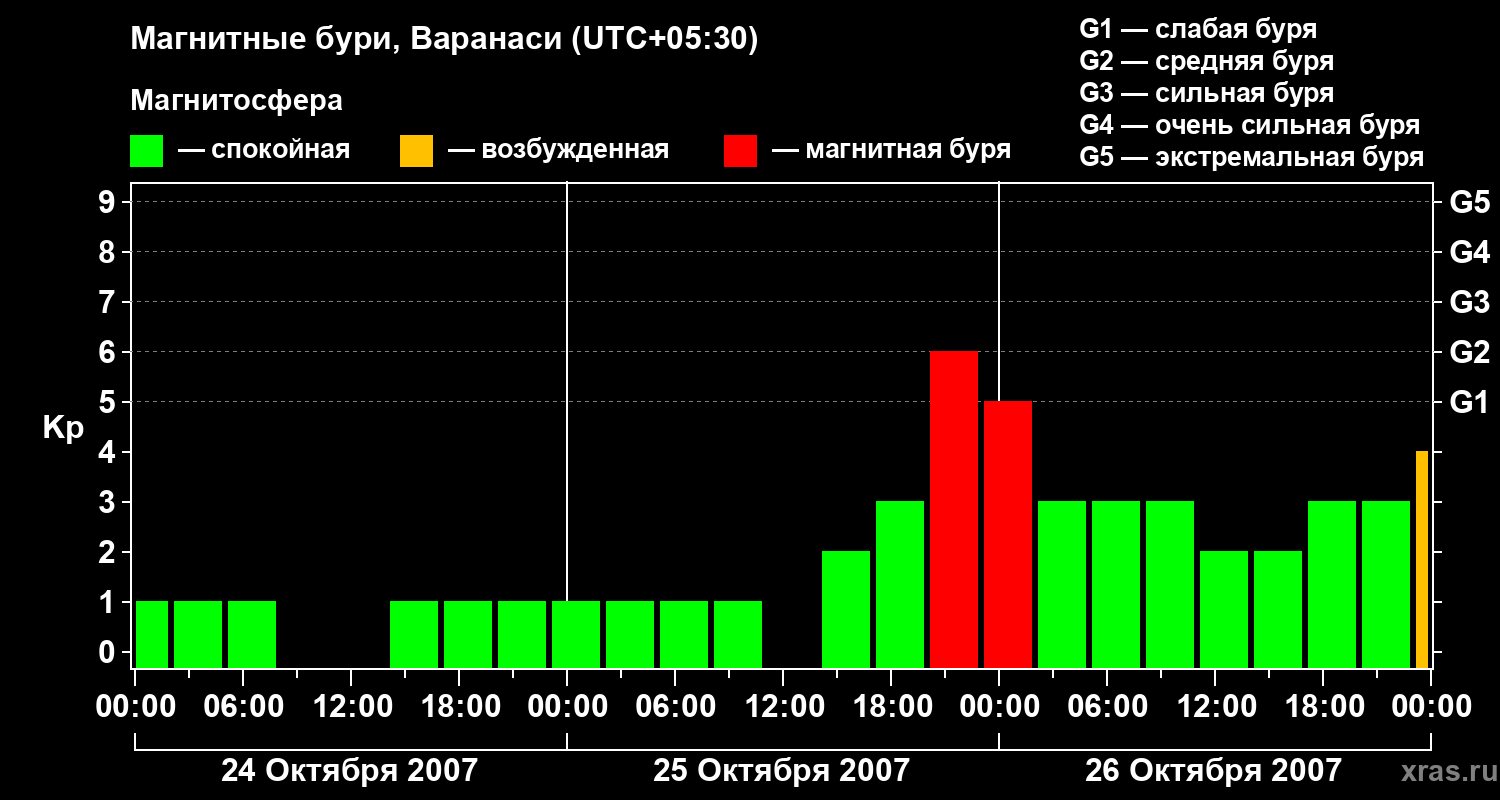This screenshot has height=800, width=1500.
Task: Click the tallest red bar reaching Kp 6
Action: click(x=954, y=509)
